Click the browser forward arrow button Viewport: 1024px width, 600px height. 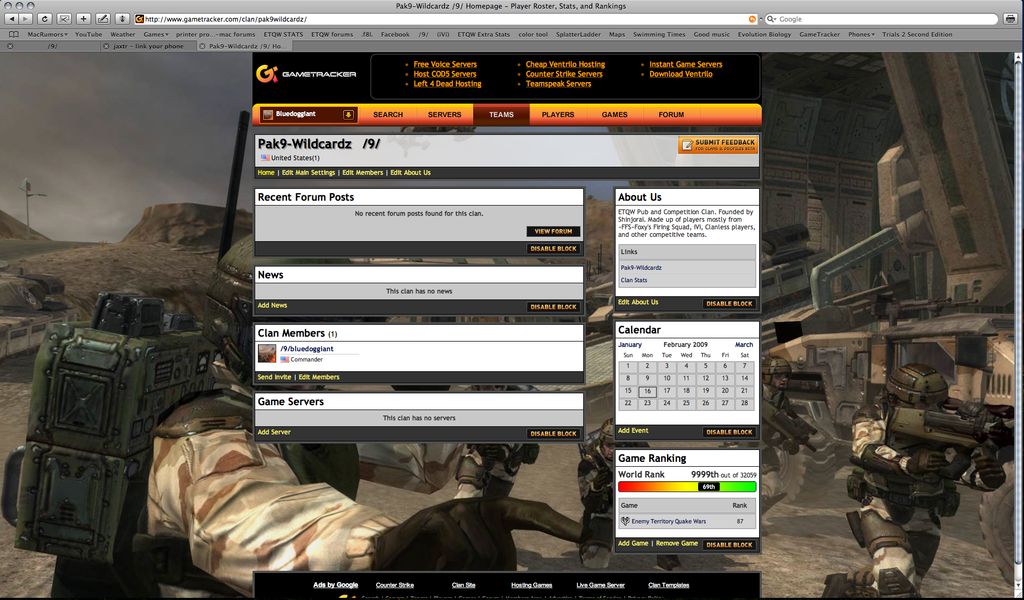[x=25, y=19]
